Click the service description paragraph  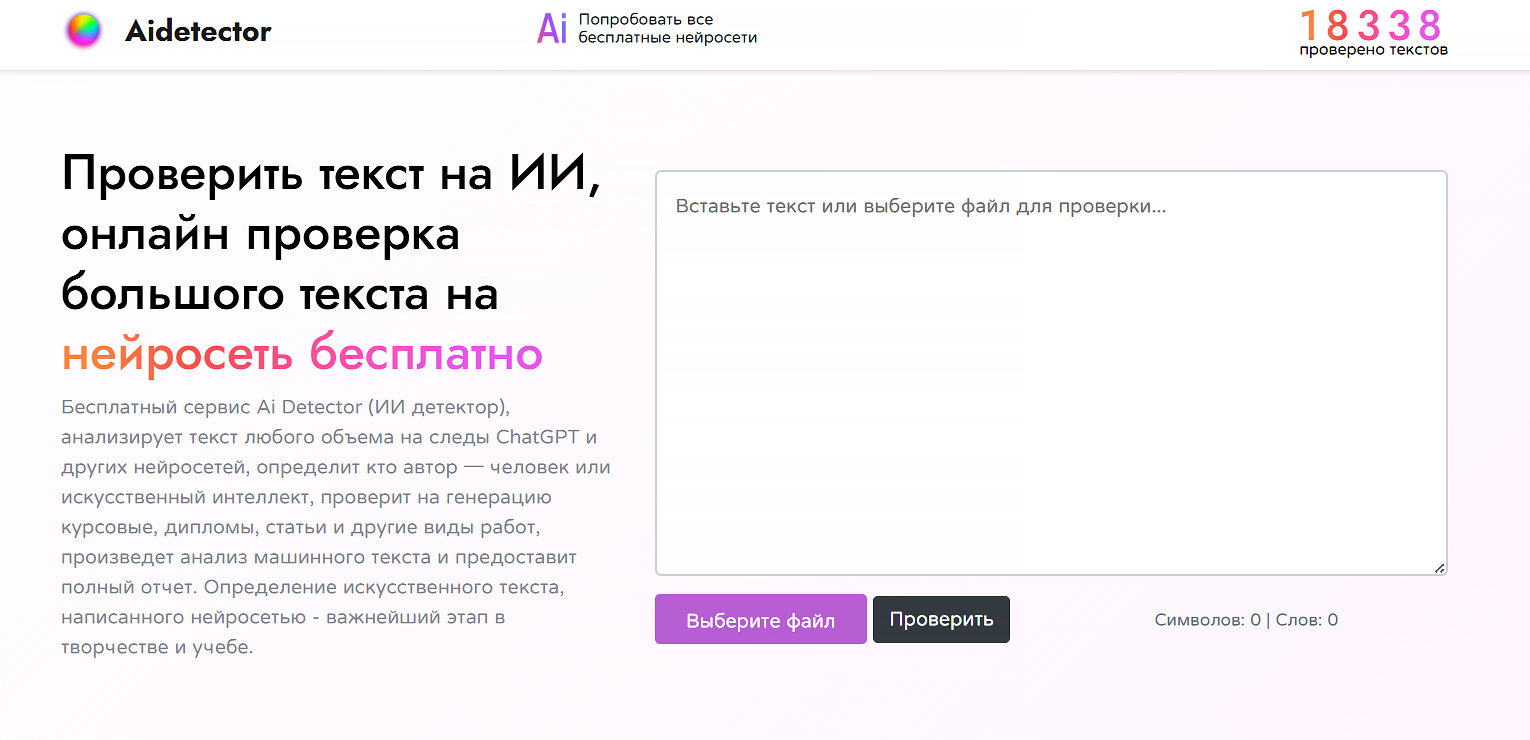click(335, 527)
